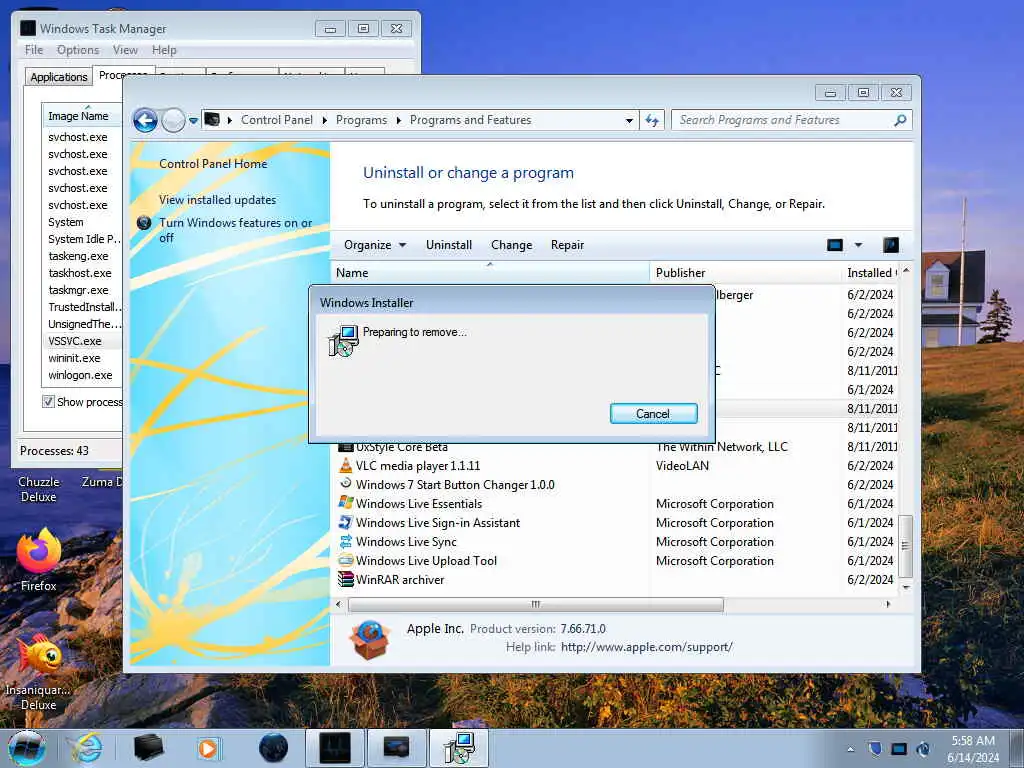Click the scroll-down arrow of program list

[906, 587]
